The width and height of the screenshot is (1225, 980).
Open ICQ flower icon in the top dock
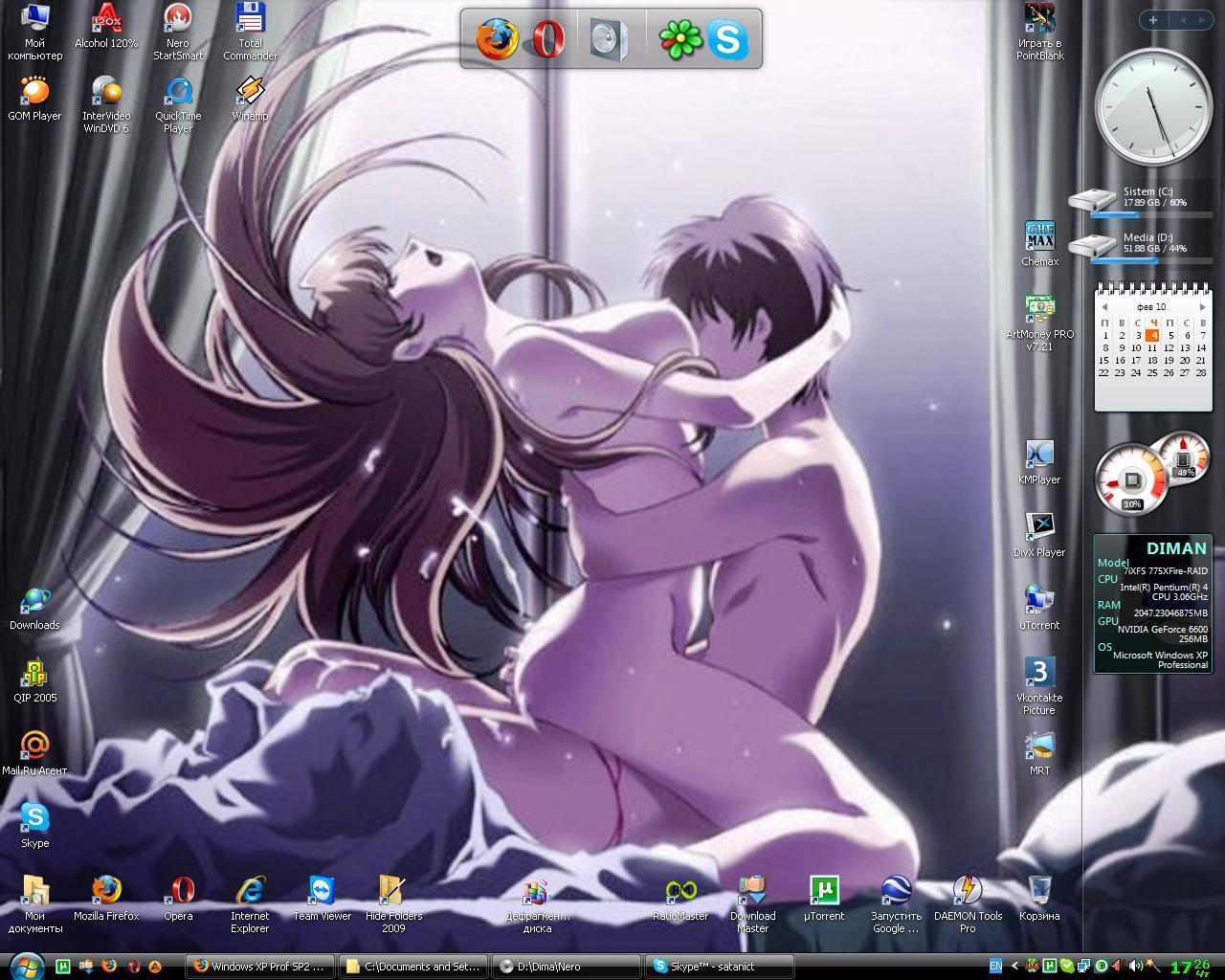pyautogui.click(x=680, y=39)
